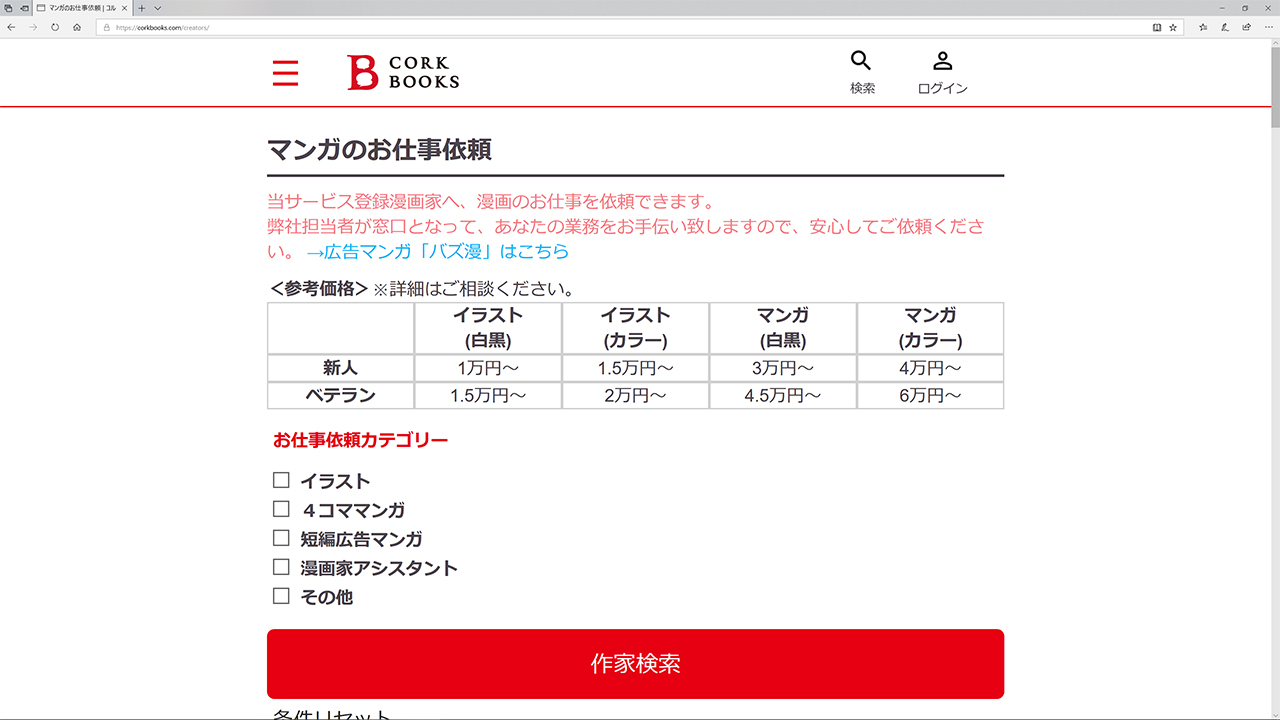Add page to favorites star icon
The image size is (1280, 720).
point(1173,27)
